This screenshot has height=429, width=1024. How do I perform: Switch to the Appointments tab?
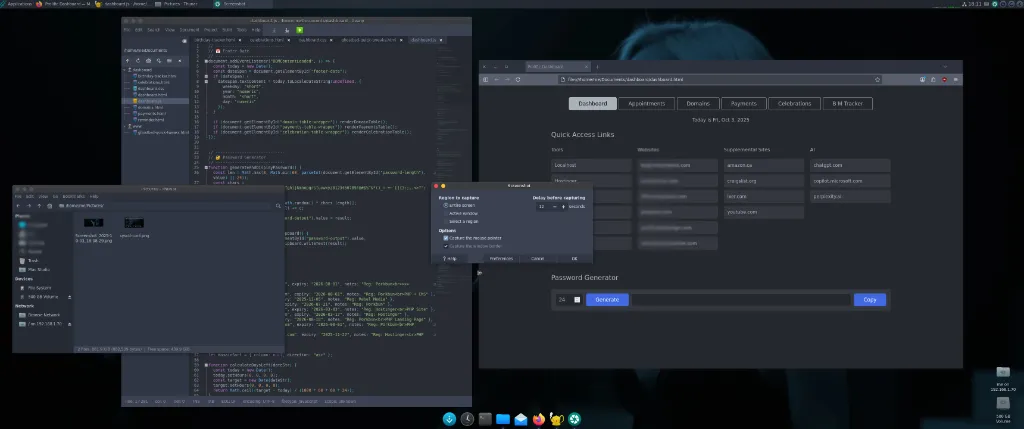648,103
